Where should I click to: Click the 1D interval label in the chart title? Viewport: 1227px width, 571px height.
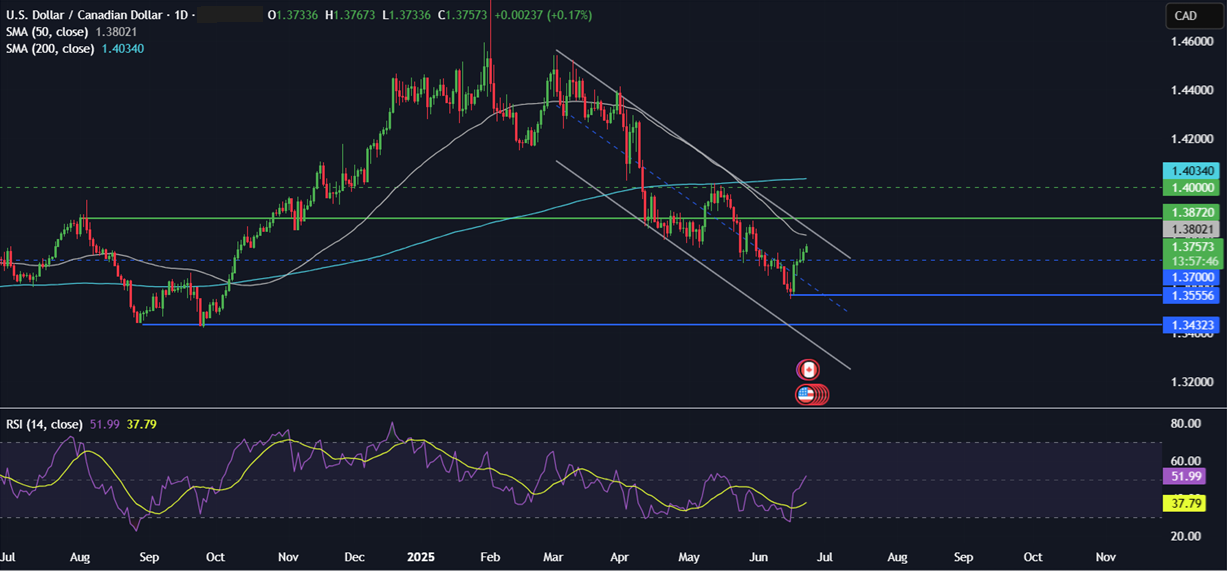[x=180, y=17]
